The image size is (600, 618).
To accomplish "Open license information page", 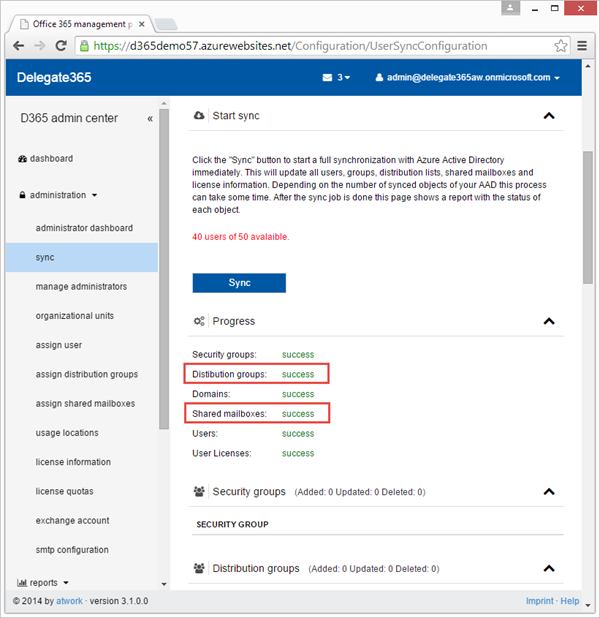I will point(73,462).
